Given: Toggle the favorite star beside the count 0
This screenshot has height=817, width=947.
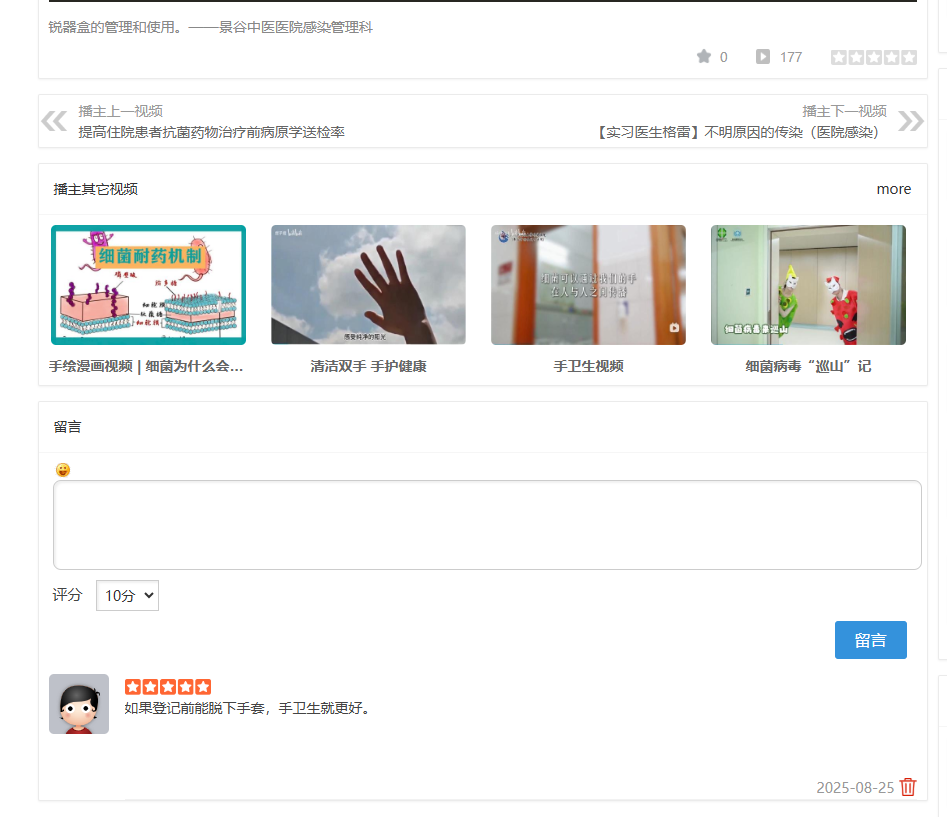Looking at the screenshot, I should 704,57.
